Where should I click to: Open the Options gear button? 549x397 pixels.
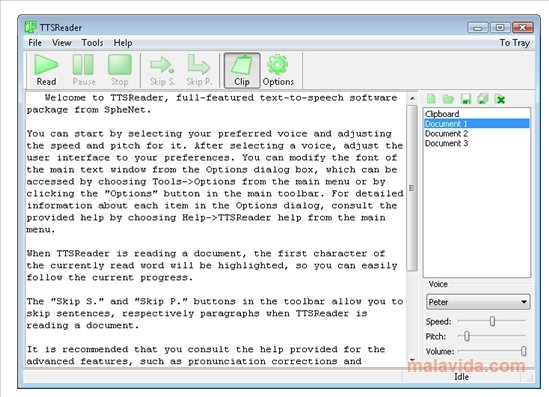(278, 70)
